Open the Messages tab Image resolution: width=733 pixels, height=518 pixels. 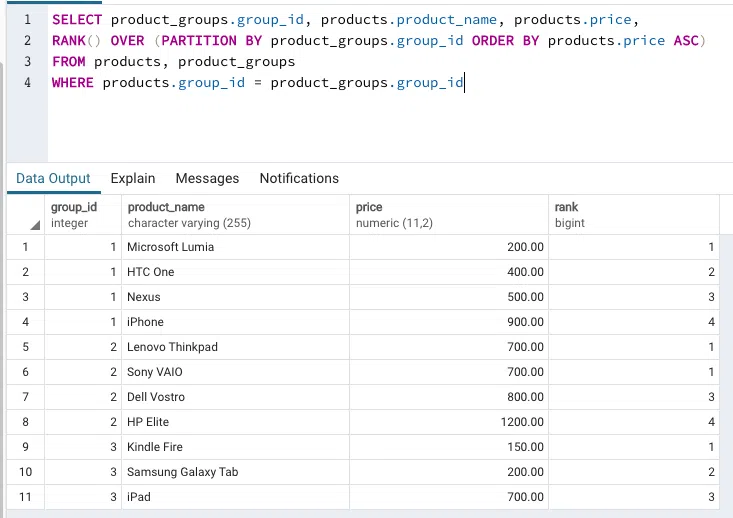(x=207, y=178)
